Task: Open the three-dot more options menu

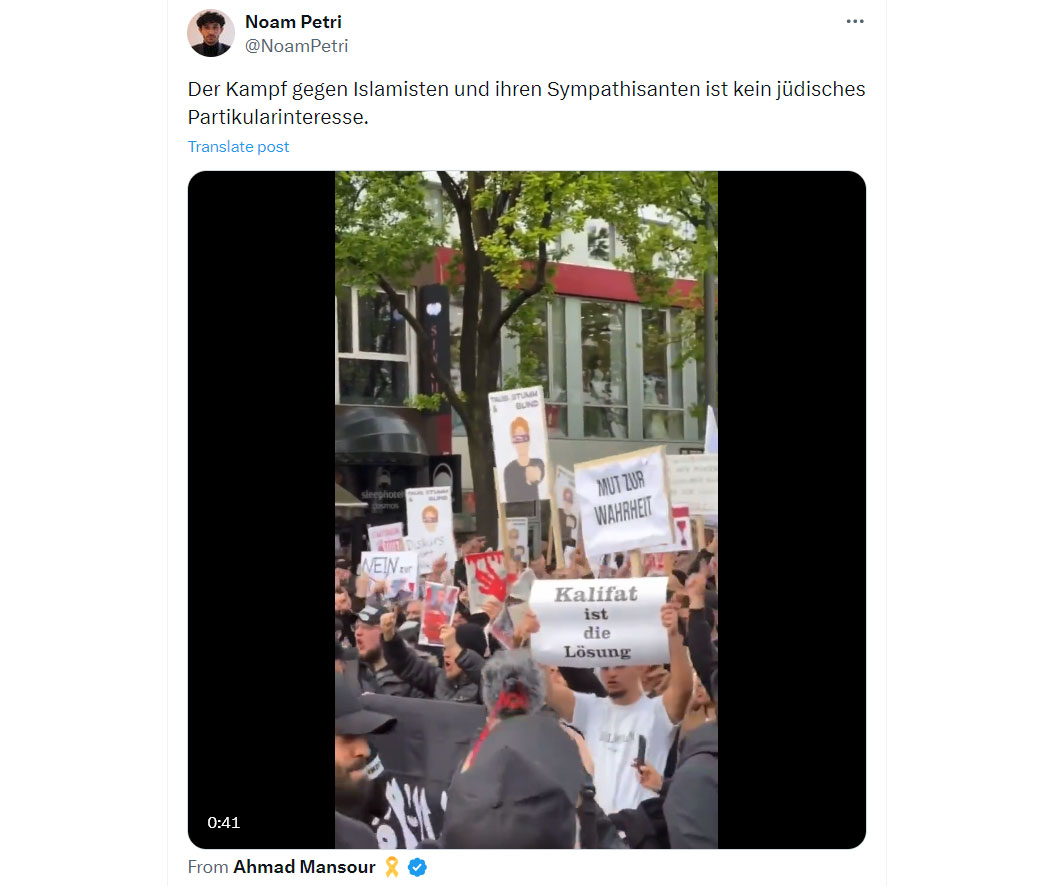Action: click(x=854, y=21)
